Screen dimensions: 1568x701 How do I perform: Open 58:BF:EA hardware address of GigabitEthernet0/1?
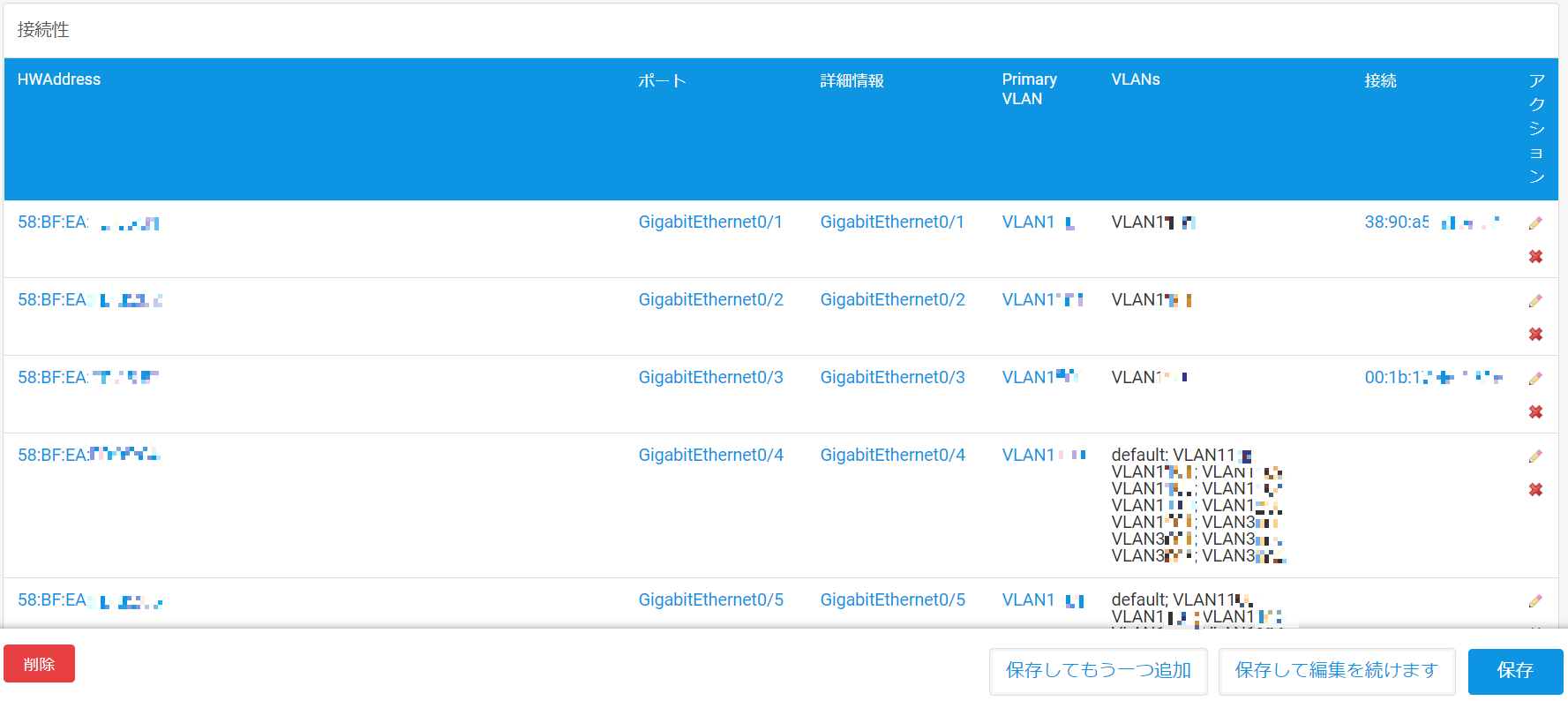click(88, 222)
